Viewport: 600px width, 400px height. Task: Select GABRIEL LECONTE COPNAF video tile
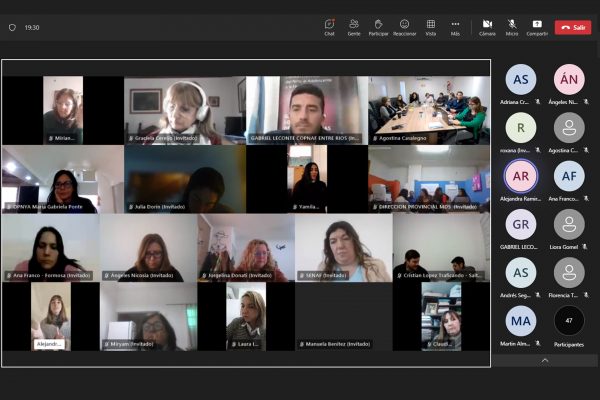pos(307,110)
